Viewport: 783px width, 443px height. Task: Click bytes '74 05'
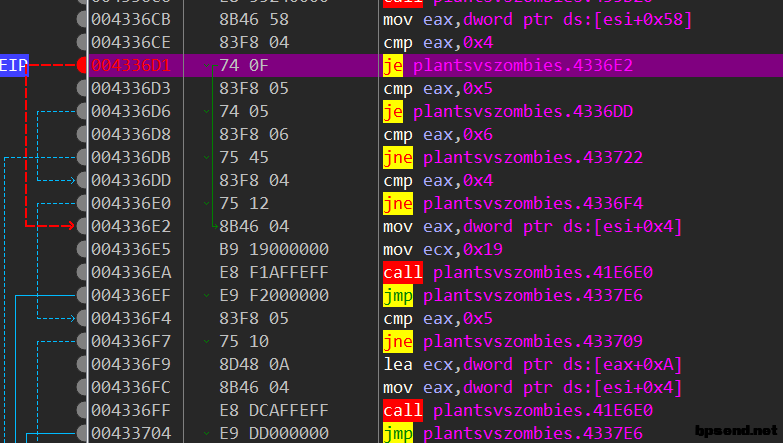pyautogui.click(x=244, y=111)
